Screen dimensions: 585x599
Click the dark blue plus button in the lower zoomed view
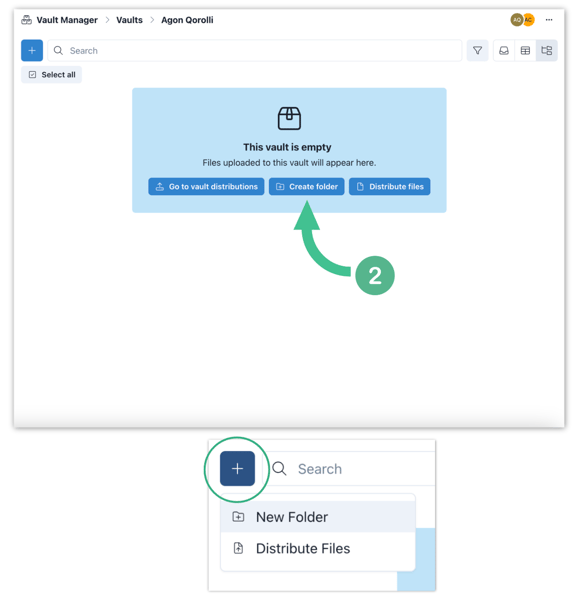coord(237,468)
